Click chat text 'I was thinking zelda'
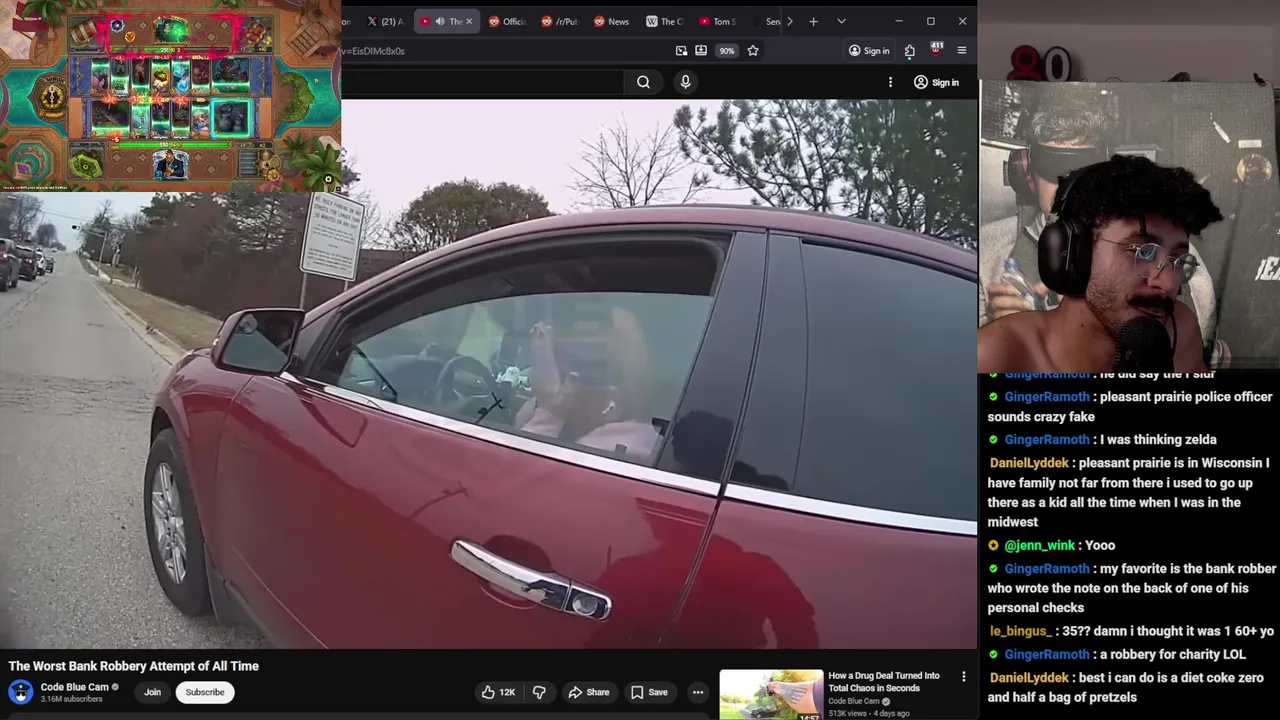This screenshot has height=720, width=1280. click(x=1157, y=439)
